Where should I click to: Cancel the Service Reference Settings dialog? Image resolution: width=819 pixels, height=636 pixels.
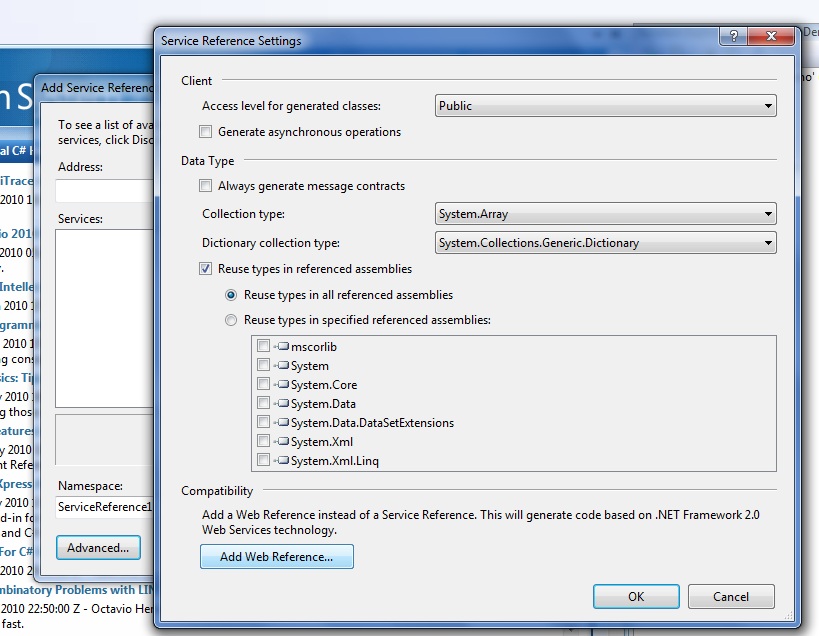731,597
